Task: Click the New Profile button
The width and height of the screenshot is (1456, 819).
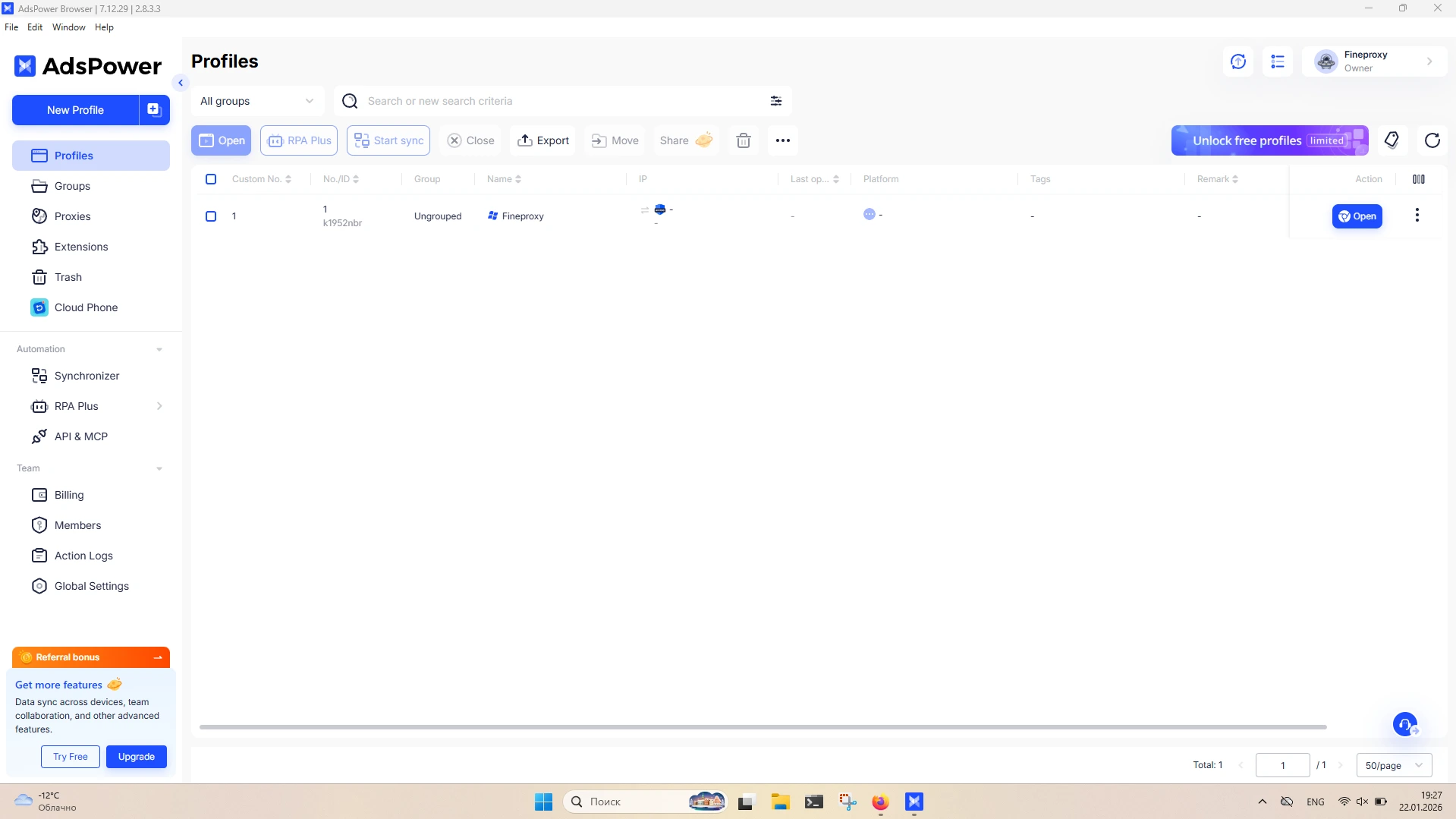Action: pyautogui.click(x=75, y=110)
